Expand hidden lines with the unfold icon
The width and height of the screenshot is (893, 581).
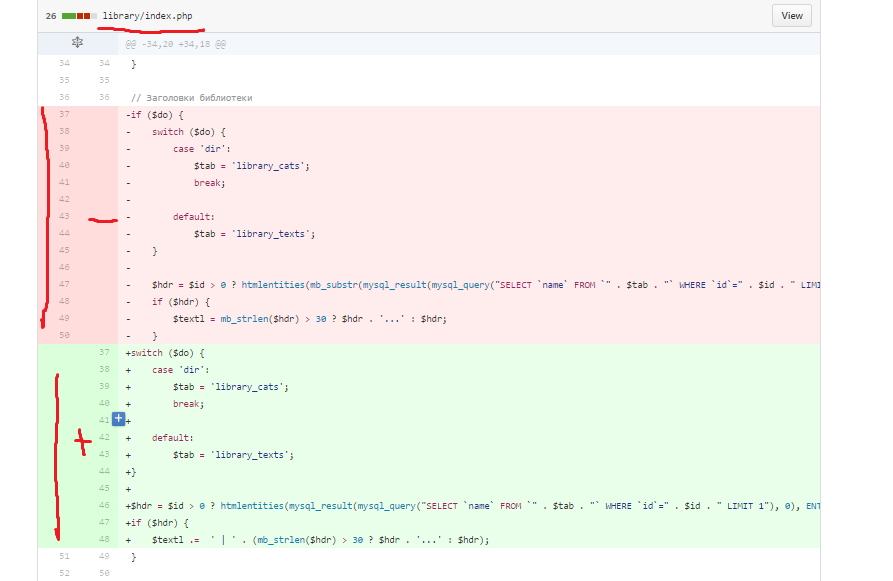click(78, 43)
